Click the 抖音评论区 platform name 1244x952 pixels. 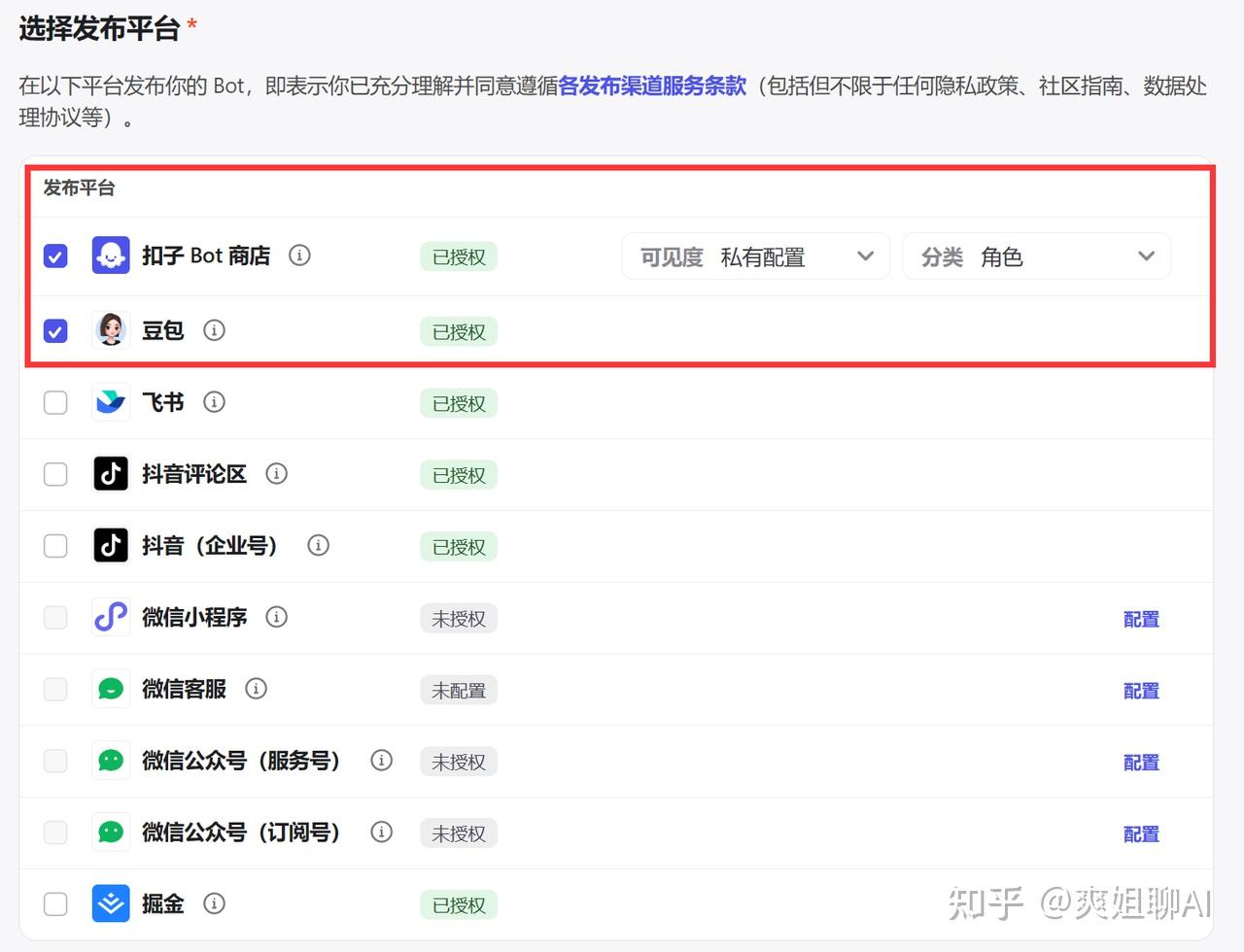(194, 474)
